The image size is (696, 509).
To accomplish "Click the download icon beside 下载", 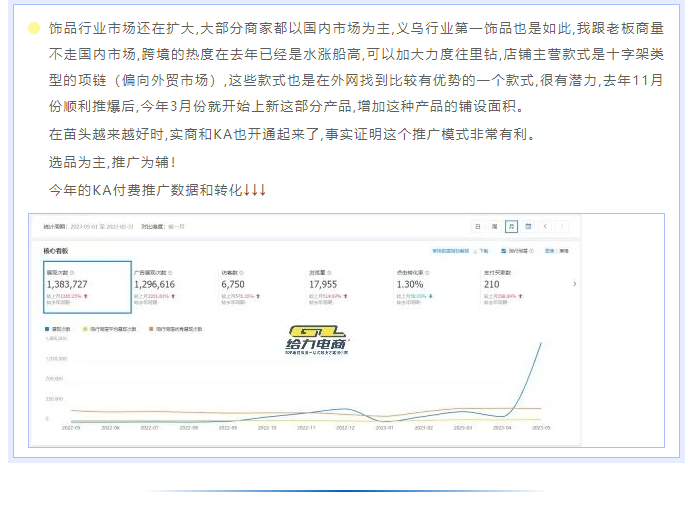I will coord(475,251).
